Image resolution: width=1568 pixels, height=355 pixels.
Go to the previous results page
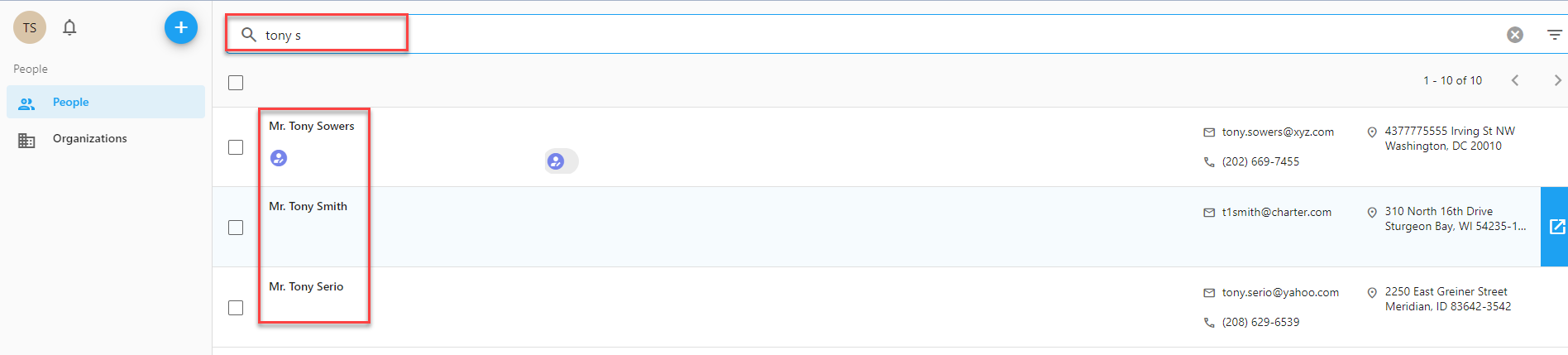tap(1515, 80)
